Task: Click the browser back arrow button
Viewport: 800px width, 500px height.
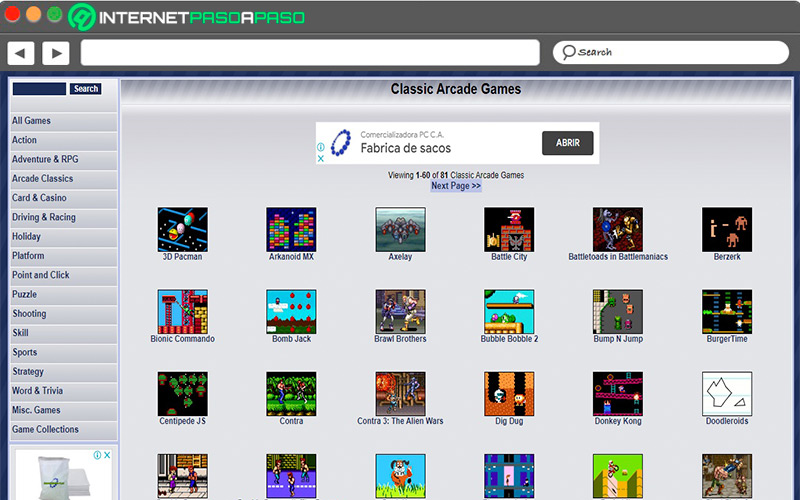Action: [x=21, y=53]
